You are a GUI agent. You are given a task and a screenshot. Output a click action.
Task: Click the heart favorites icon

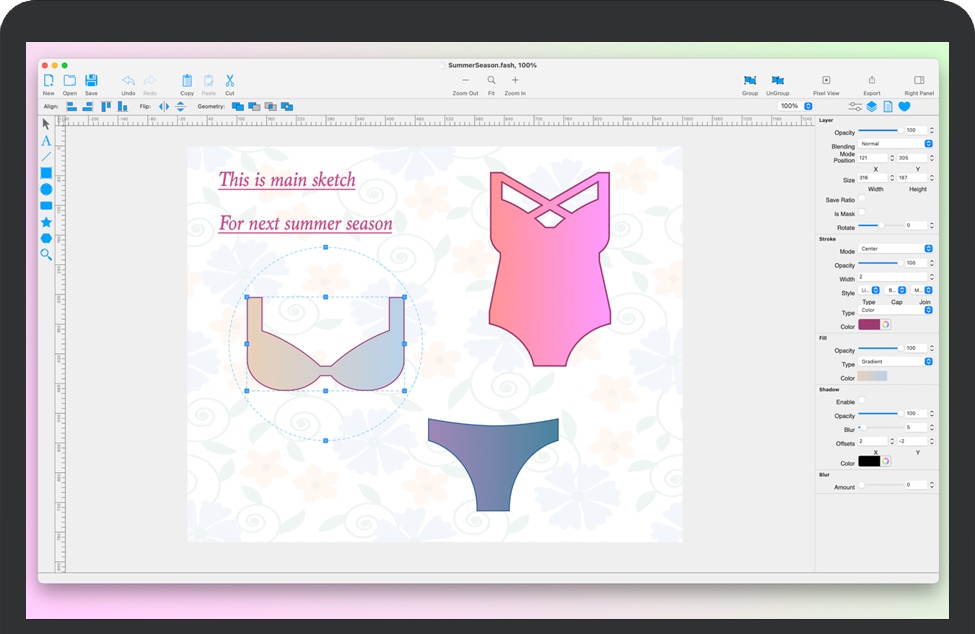[904, 106]
